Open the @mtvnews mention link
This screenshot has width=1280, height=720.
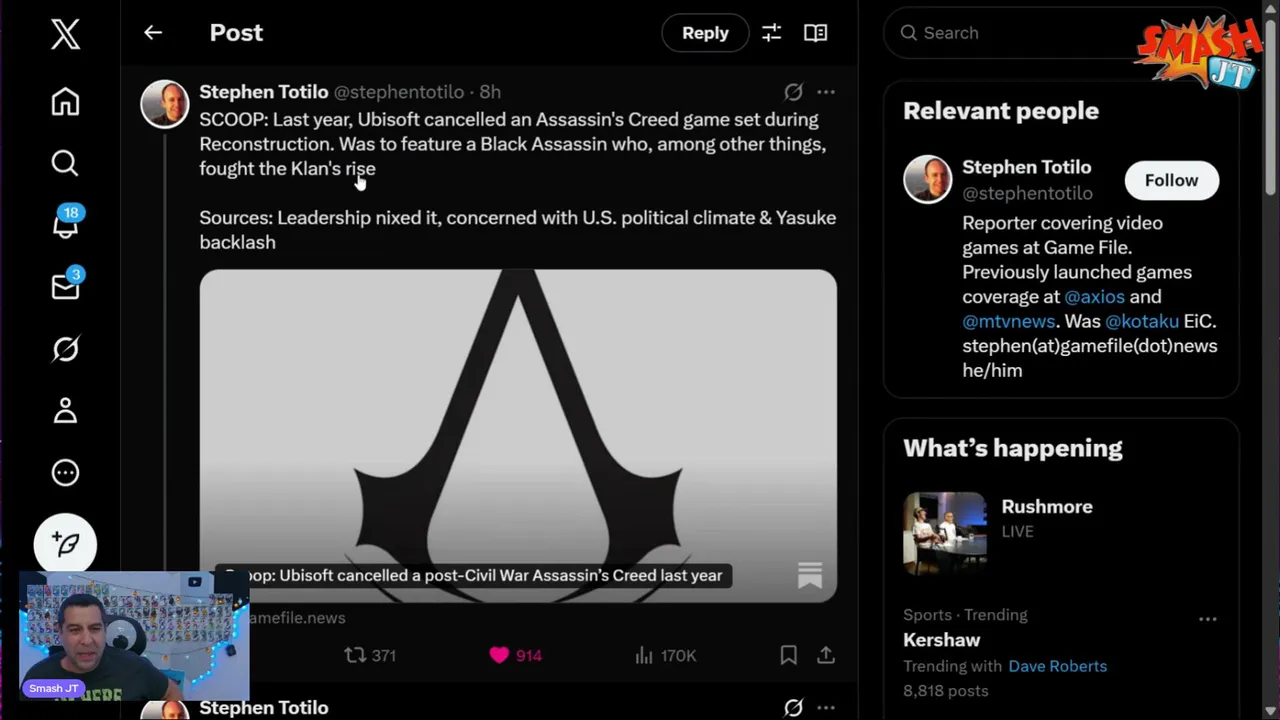tap(1008, 321)
